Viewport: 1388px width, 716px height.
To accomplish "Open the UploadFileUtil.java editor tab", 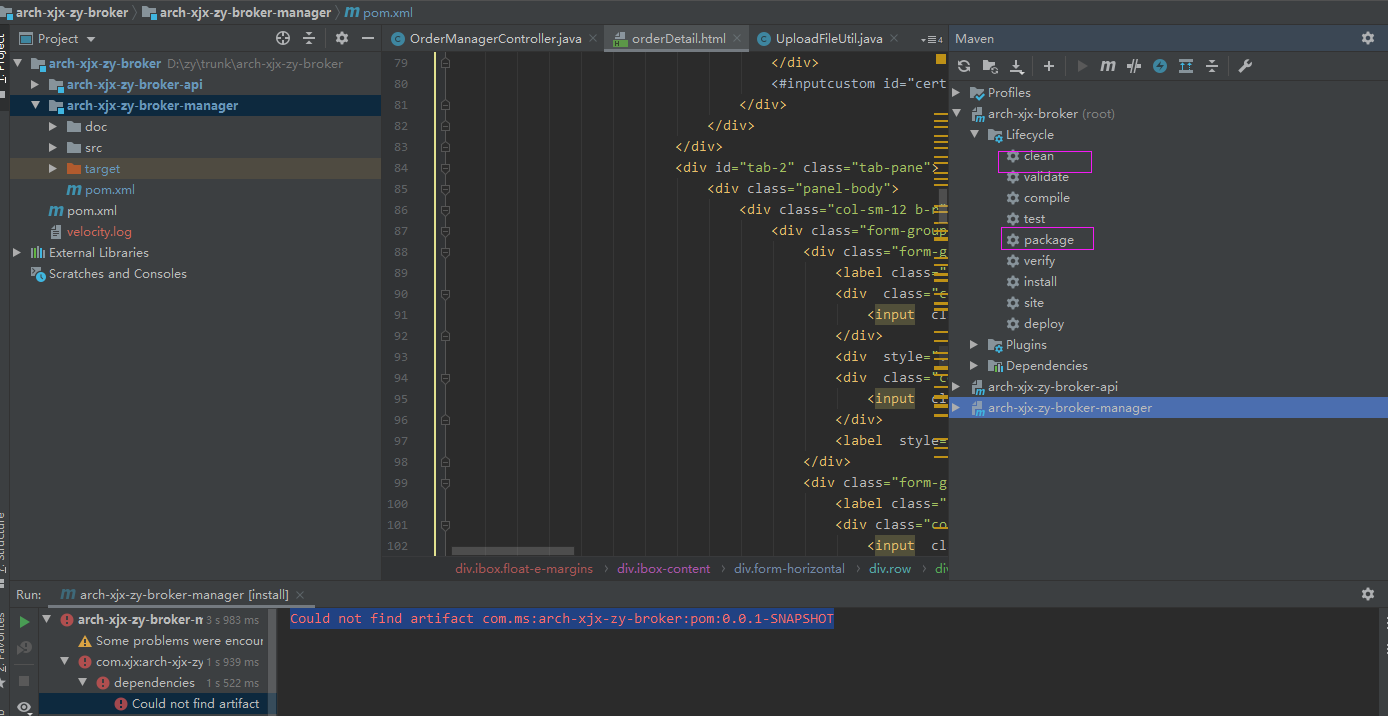I will pos(832,38).
